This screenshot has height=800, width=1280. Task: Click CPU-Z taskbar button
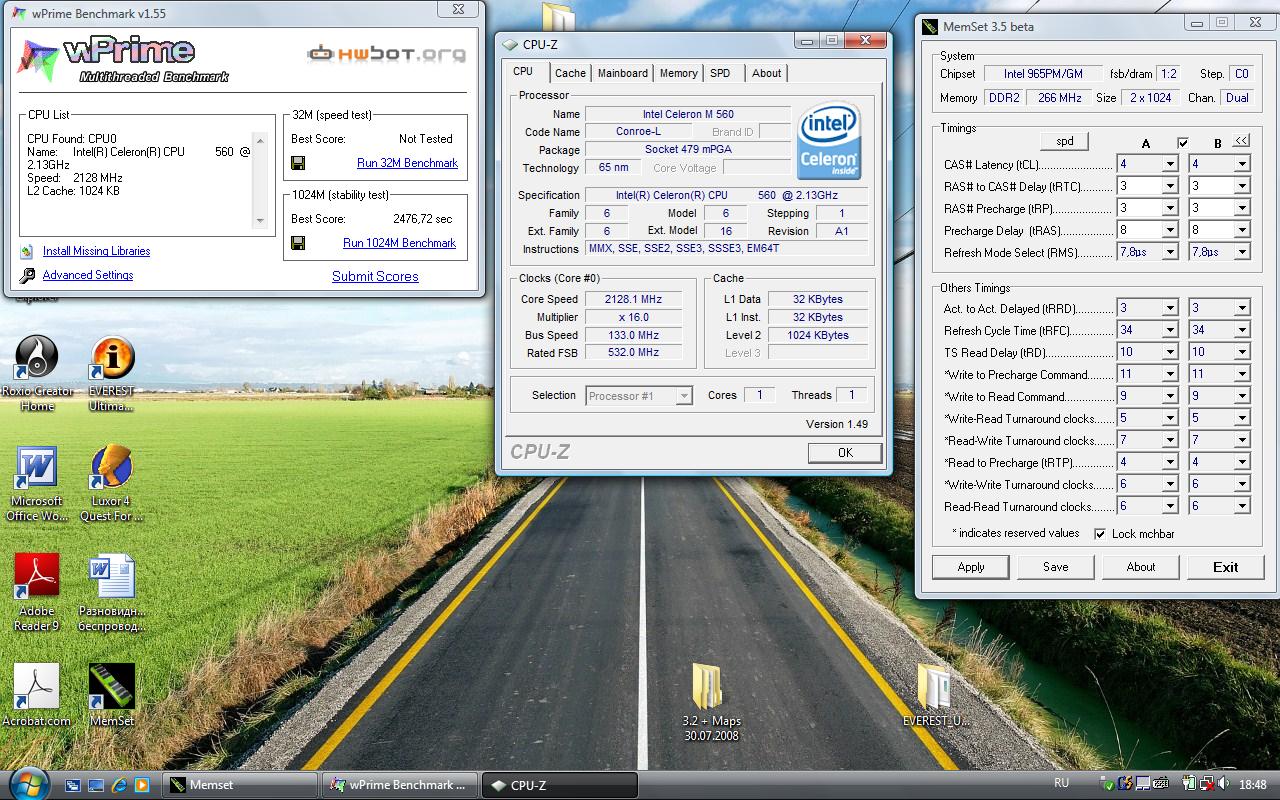tap(559, 785)
